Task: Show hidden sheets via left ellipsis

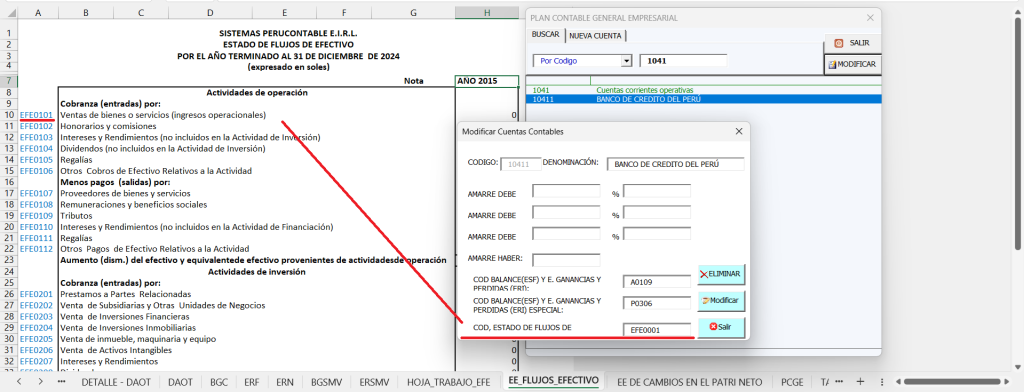Action: [x=61, y=382]
